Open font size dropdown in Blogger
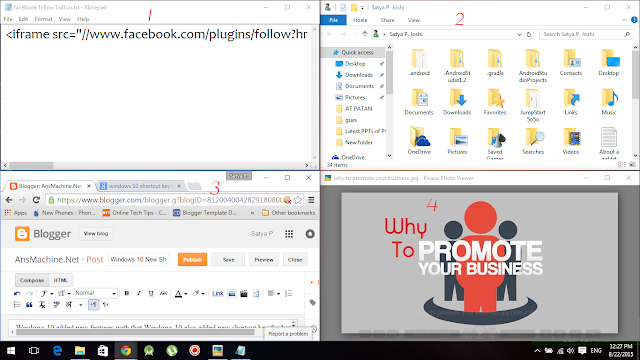640x360 pixels. [64, 293]
